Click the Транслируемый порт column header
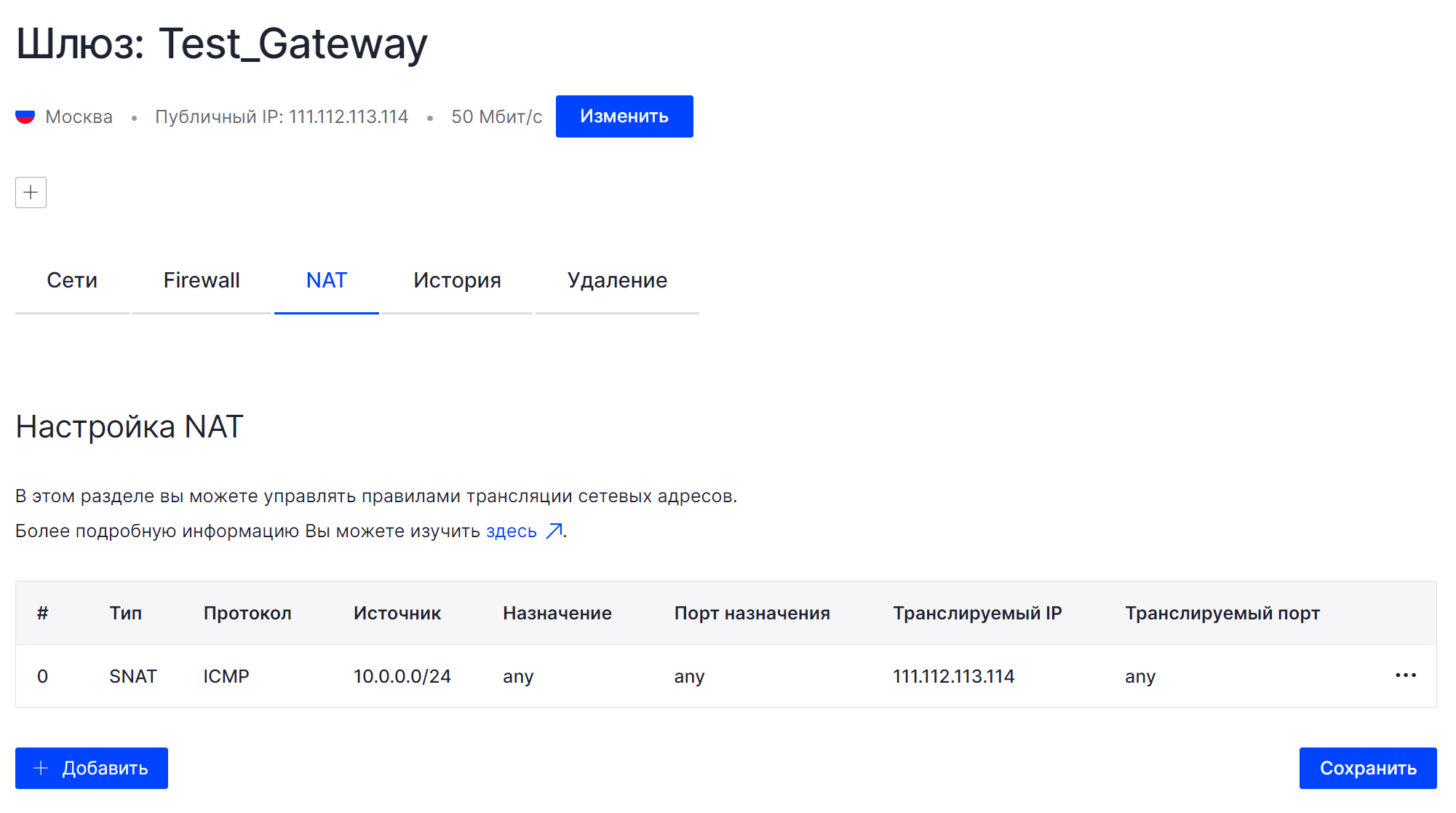Image resolution: width=1456 pixels, height=813 pixels. point(1222,613)
